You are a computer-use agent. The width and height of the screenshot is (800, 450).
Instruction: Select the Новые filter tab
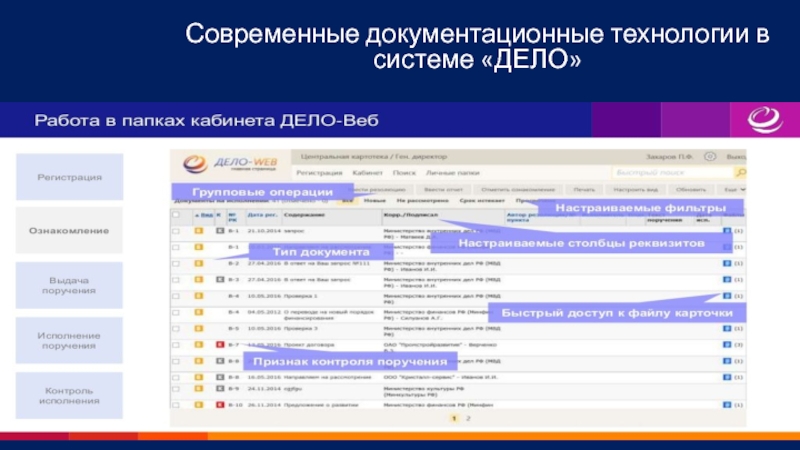pyautogui.click(x=374, y=201)
